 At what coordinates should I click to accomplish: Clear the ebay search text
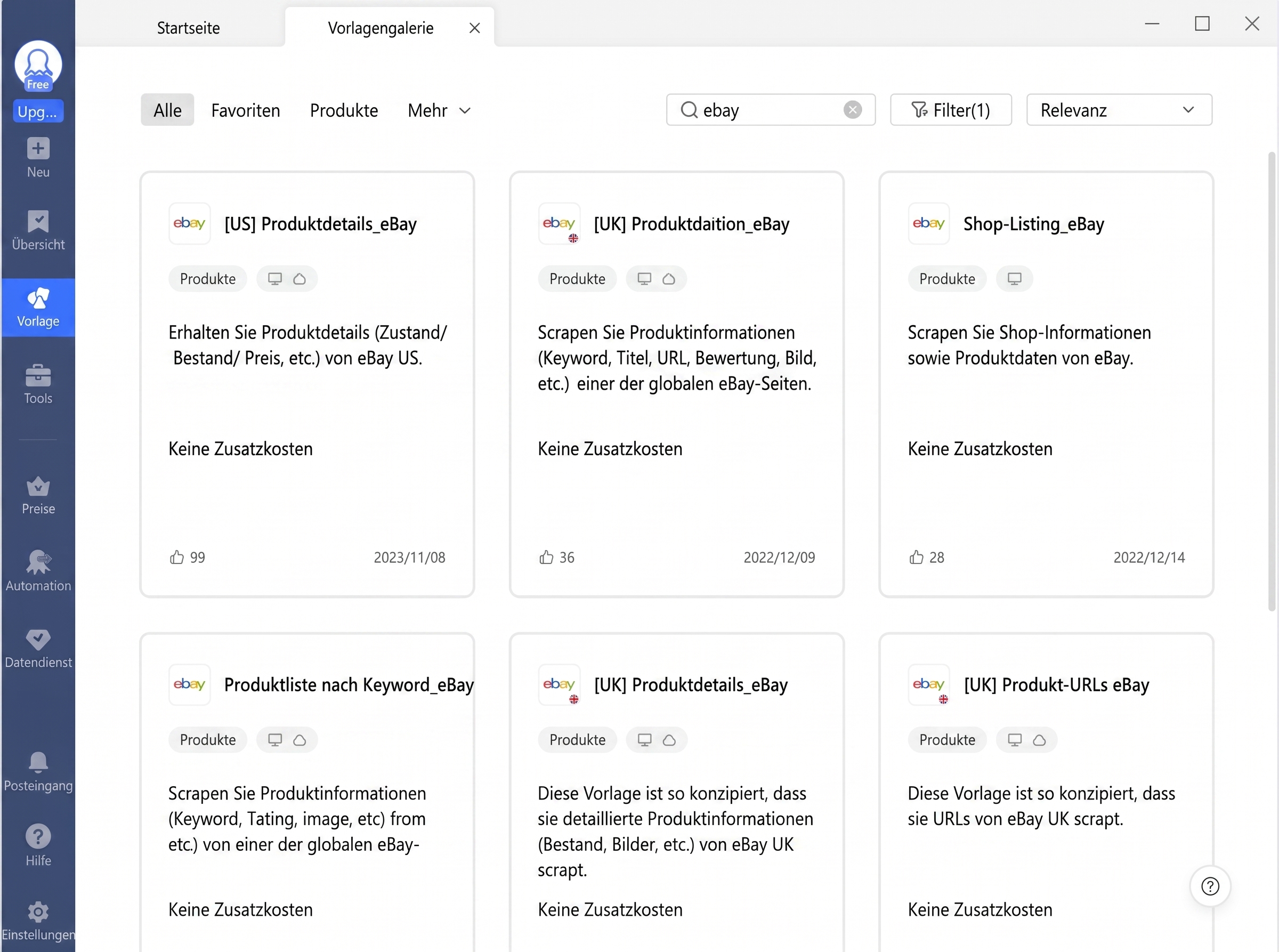(853, 109)
